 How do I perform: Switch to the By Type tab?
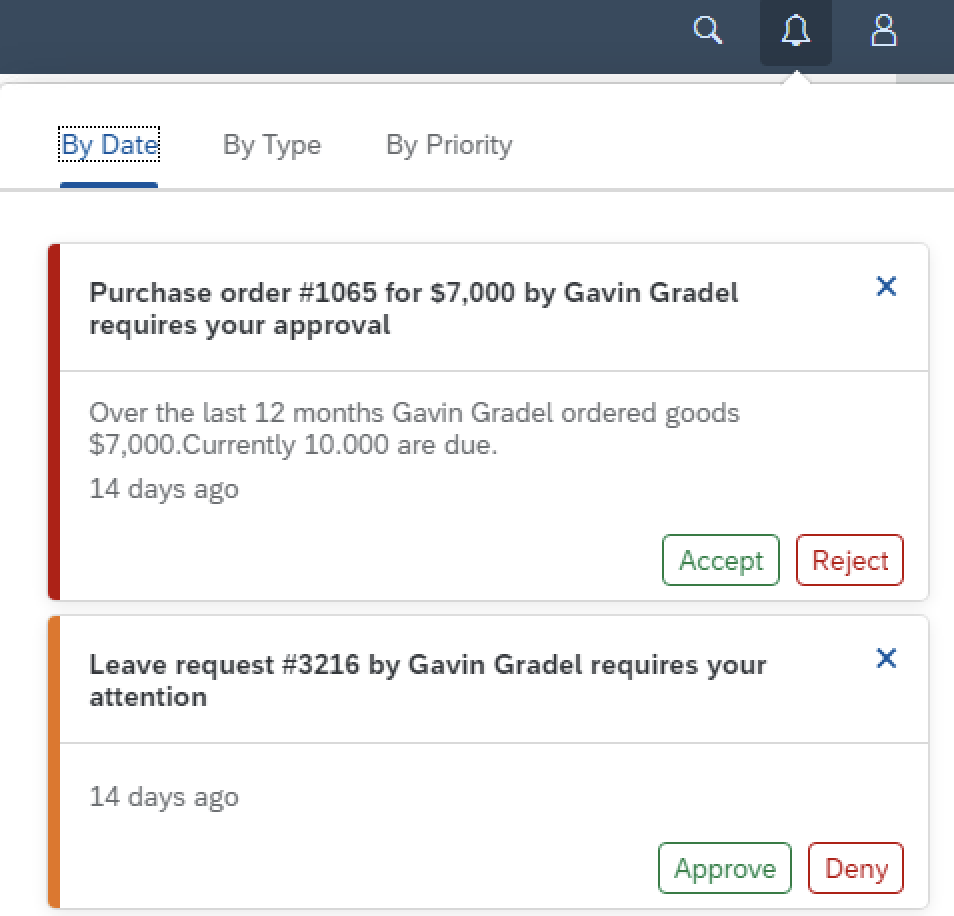272,145
